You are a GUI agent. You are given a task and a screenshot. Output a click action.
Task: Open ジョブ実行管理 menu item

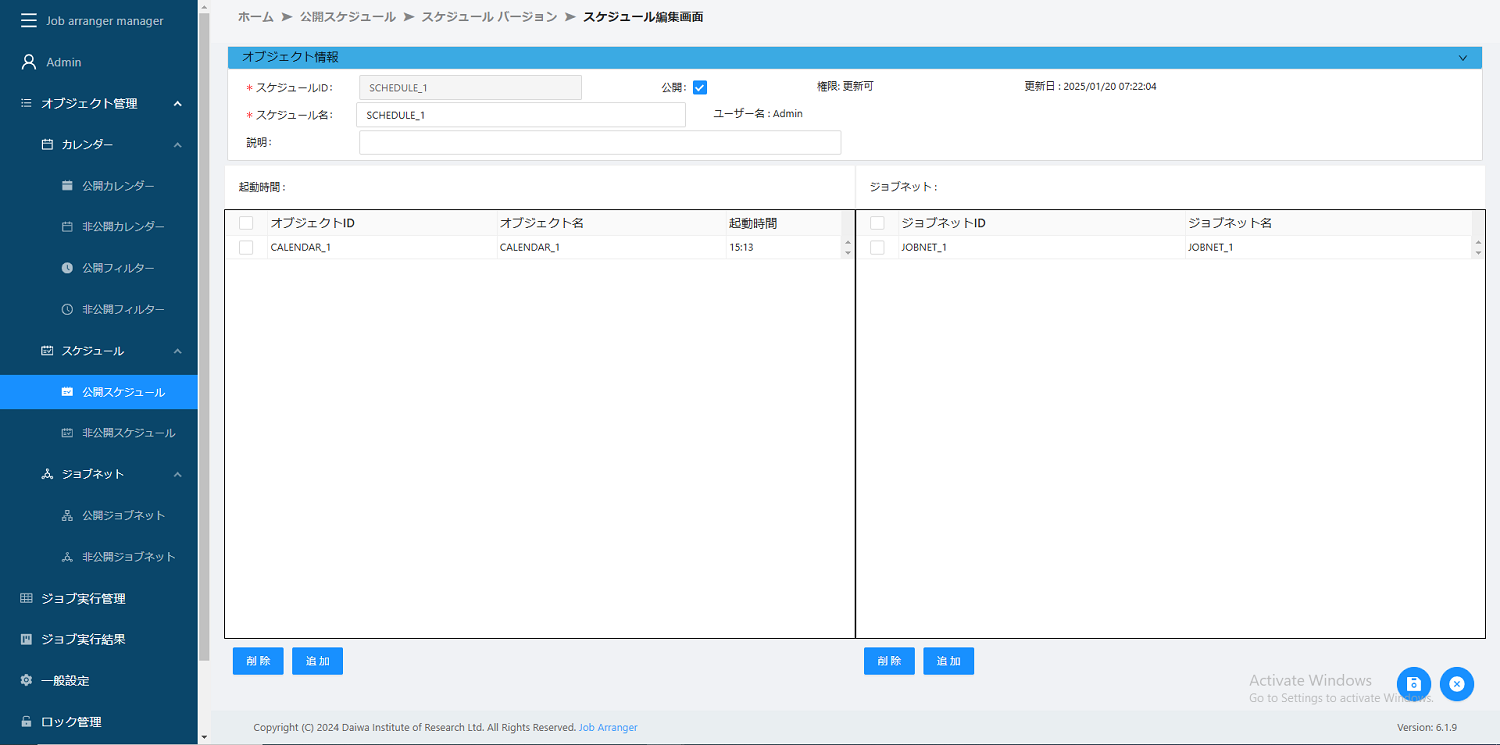pyautogui.click(x=83, y=599)
